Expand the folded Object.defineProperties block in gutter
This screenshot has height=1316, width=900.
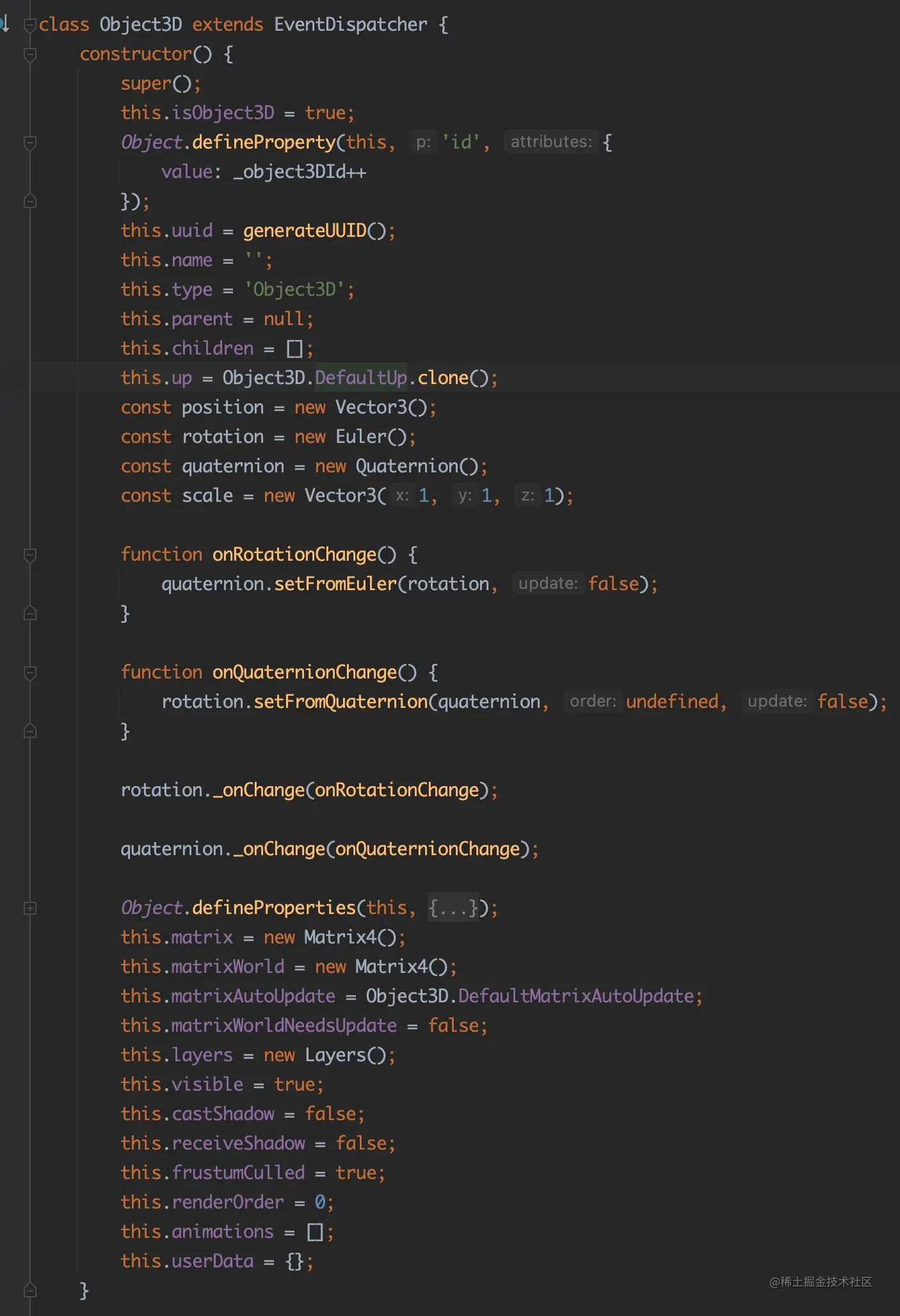tap(29, 908)
